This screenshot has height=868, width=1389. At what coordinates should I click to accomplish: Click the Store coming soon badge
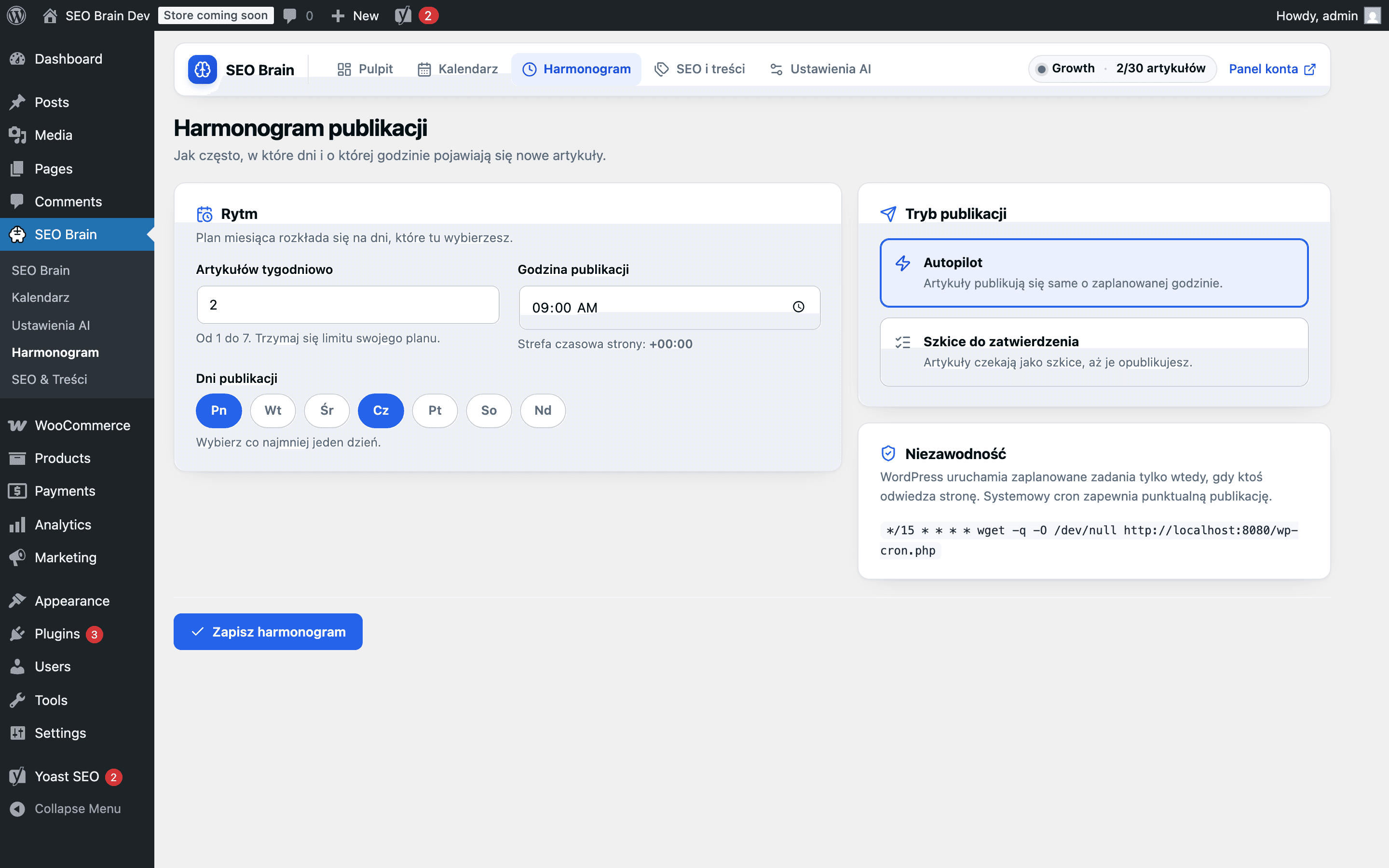(x=216, y=15)
